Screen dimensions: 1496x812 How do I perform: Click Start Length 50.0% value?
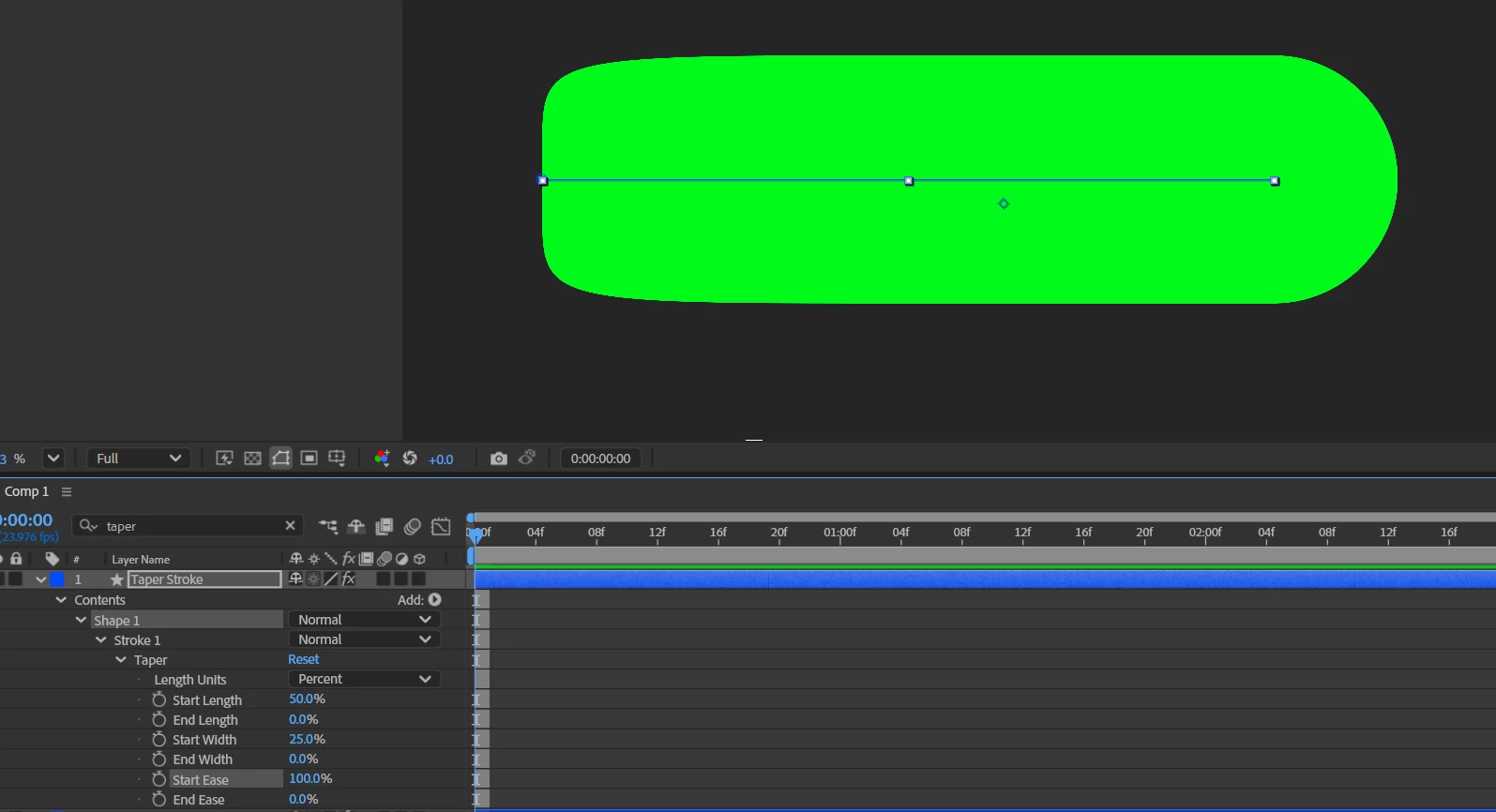coord(307,699)
